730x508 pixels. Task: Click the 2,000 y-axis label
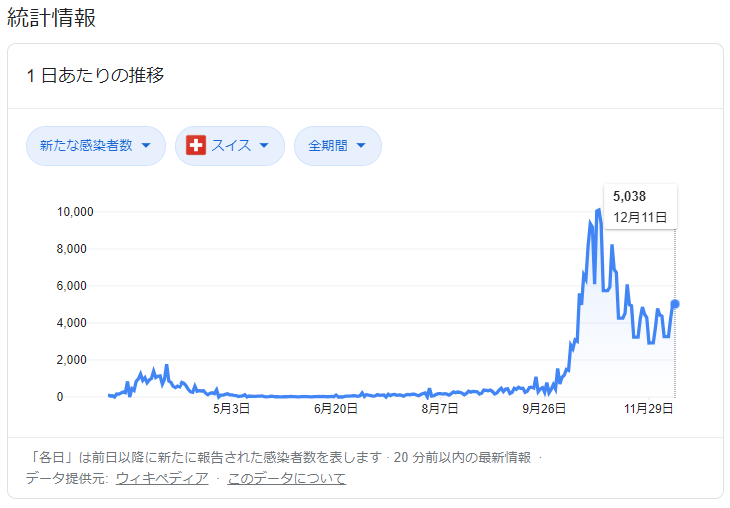coord(71,359)
